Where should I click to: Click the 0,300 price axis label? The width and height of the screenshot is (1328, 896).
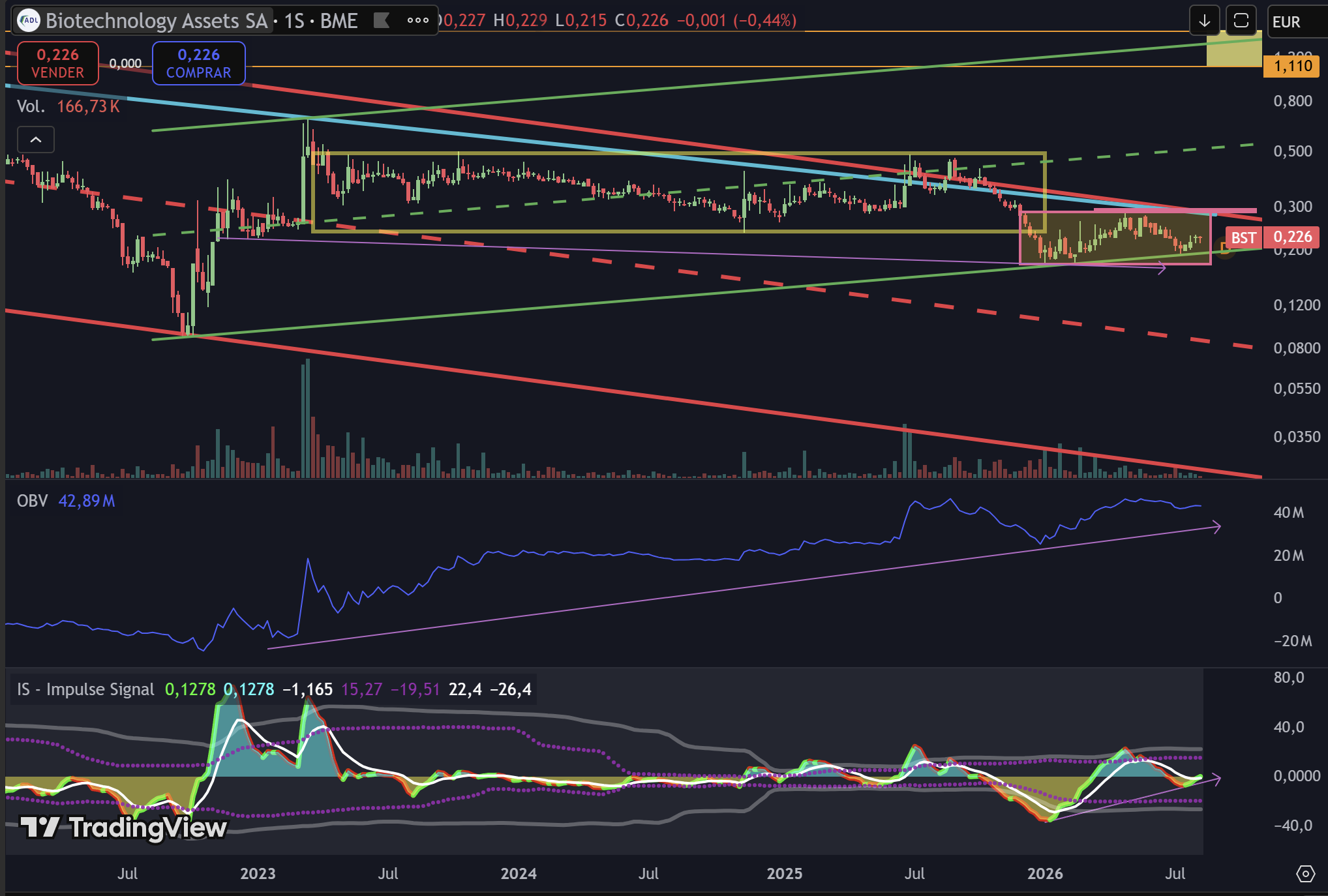1293,207
